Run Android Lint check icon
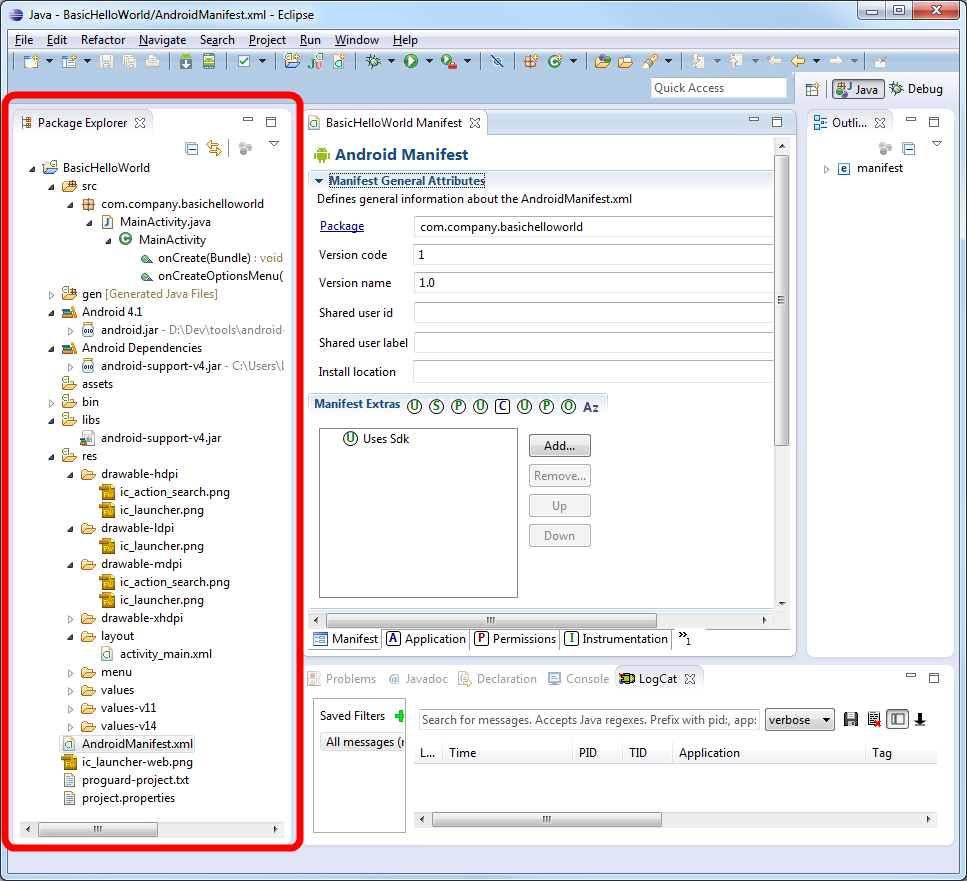967x881 pixels. [x=244, y=61]
